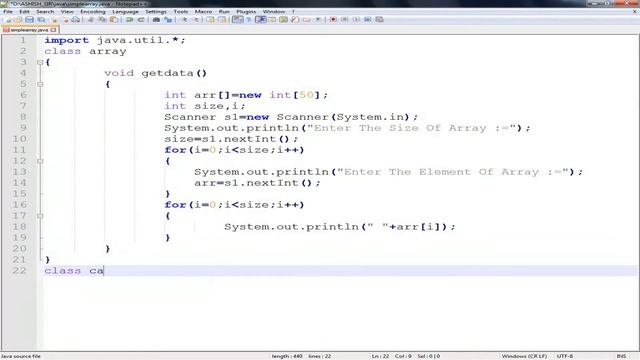Image resolution: width=640 pixels, height=360 pixels.
Task: Toggle file monitoring (tail) icon
Action: [319, 20]
